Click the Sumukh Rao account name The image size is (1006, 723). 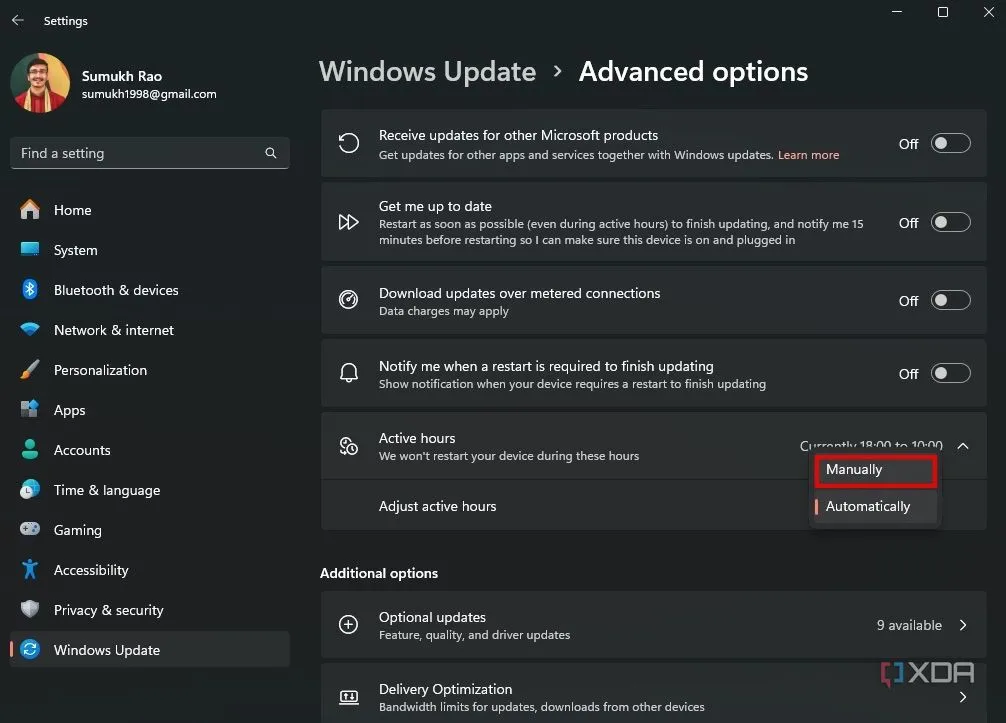coord(122,76)
